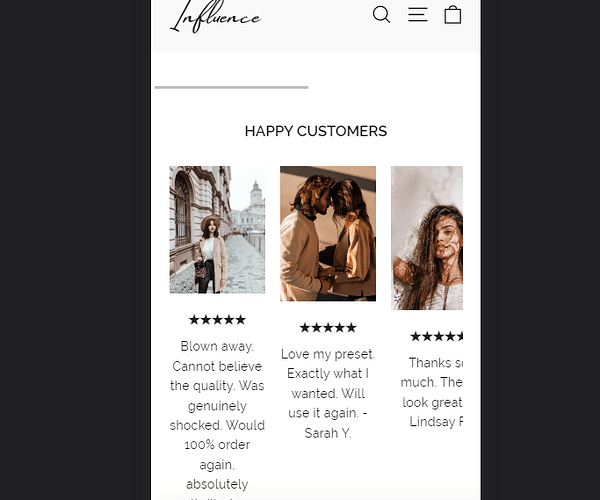The image size is (600, 500).
Task: Open the shopping bag cart icon
Action: 453,15
